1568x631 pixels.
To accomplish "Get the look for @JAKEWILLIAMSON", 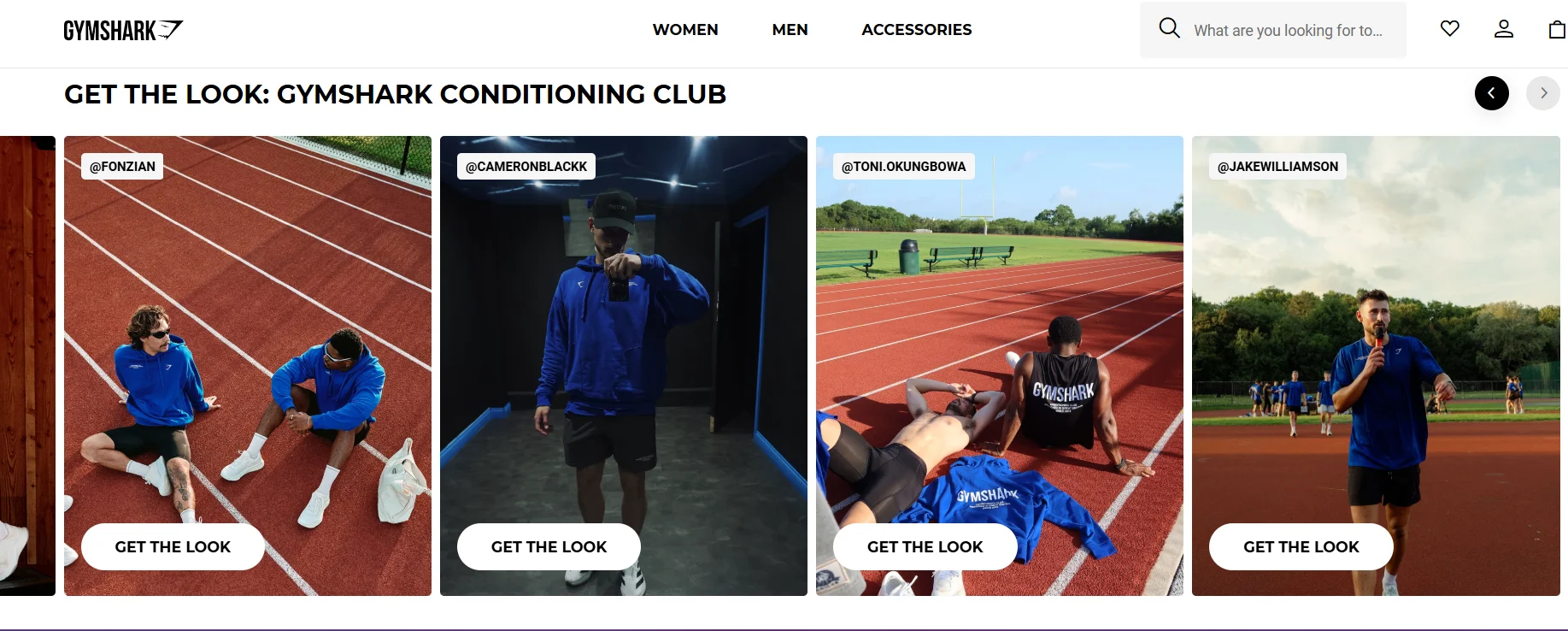I will pyautogui.click(x=1301, y=546).
